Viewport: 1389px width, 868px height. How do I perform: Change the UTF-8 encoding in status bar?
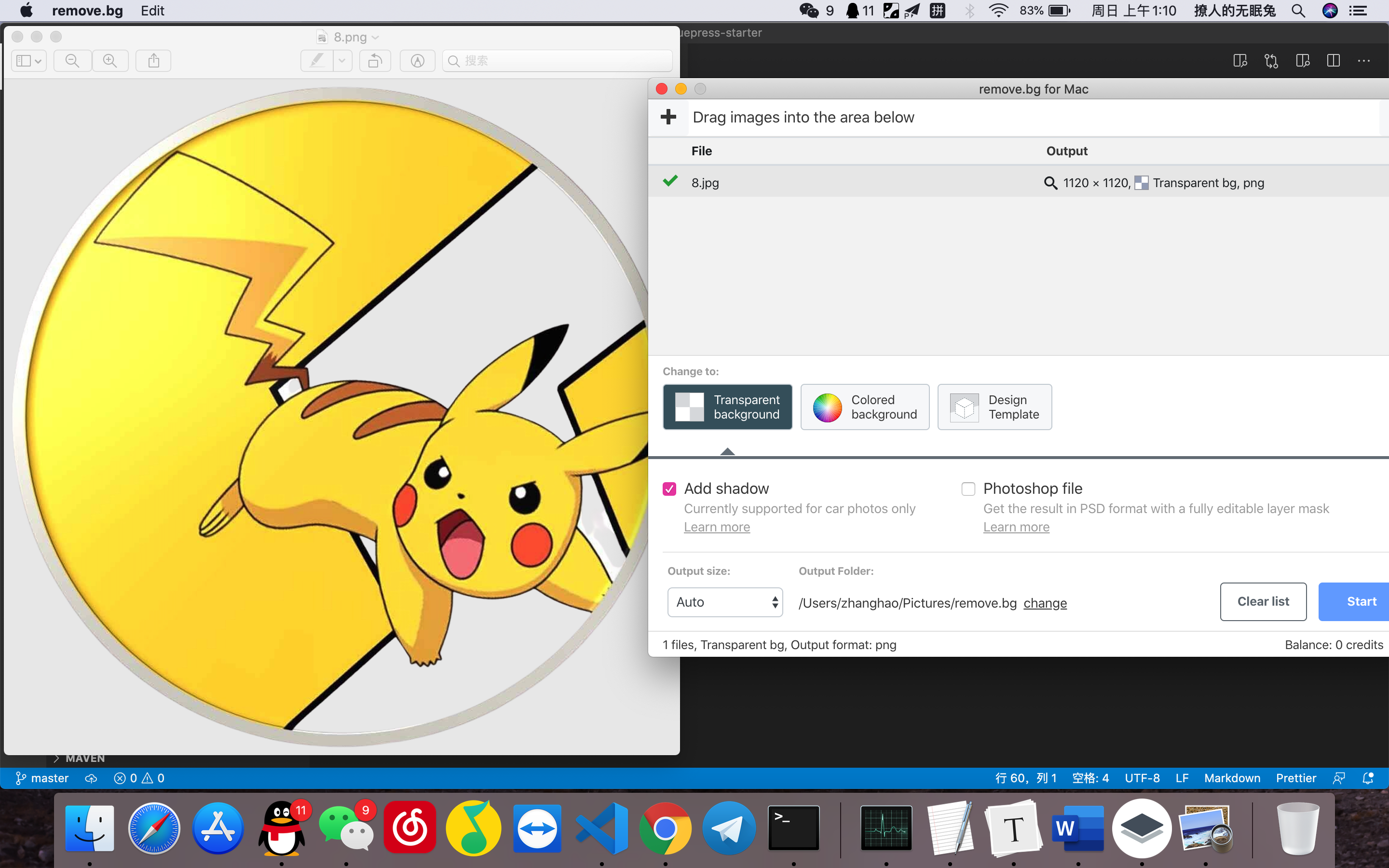1142,778
